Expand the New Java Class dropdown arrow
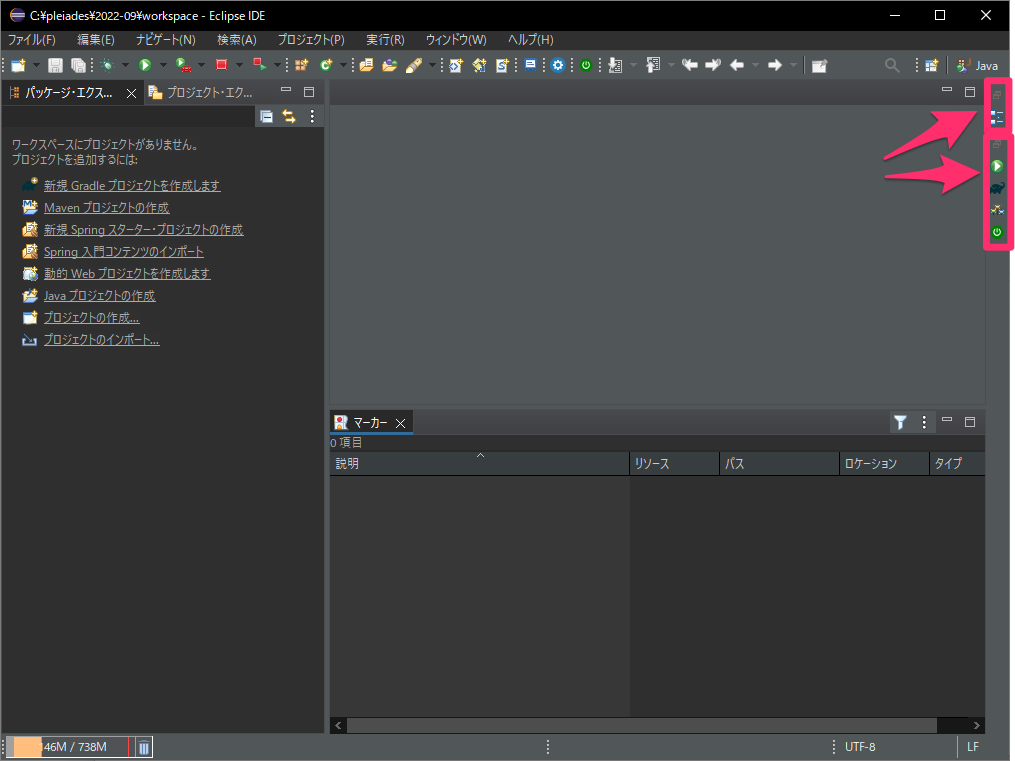The width and height of the screenshot is (1015, 761). (x=343, y=65)
